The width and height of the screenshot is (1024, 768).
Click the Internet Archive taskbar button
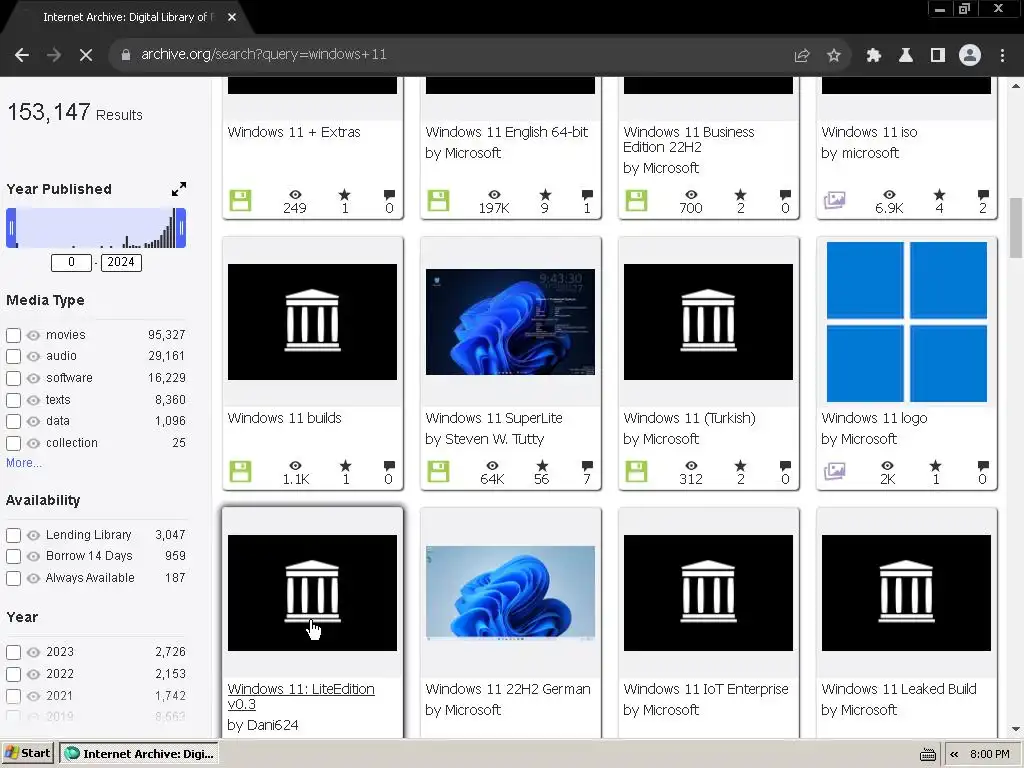point(139,754)
